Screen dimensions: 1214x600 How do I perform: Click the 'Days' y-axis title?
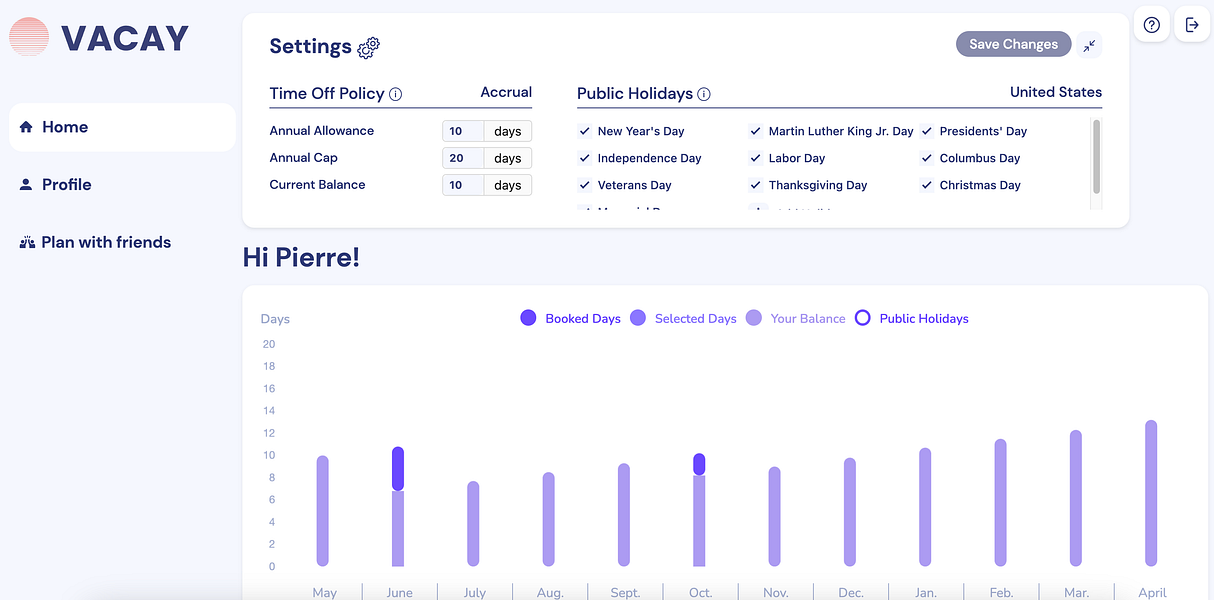(x=275, y=319)
